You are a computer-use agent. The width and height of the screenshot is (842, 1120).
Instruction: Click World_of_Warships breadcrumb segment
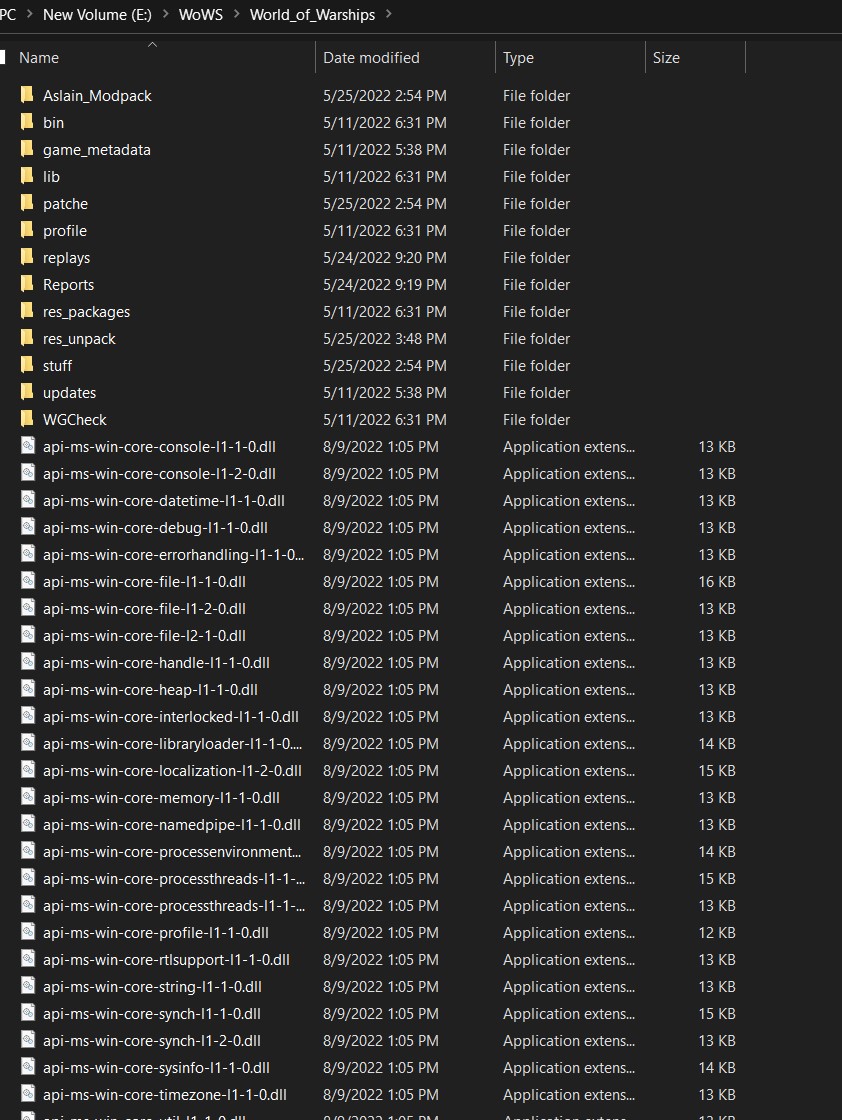[x=312, y=14]
